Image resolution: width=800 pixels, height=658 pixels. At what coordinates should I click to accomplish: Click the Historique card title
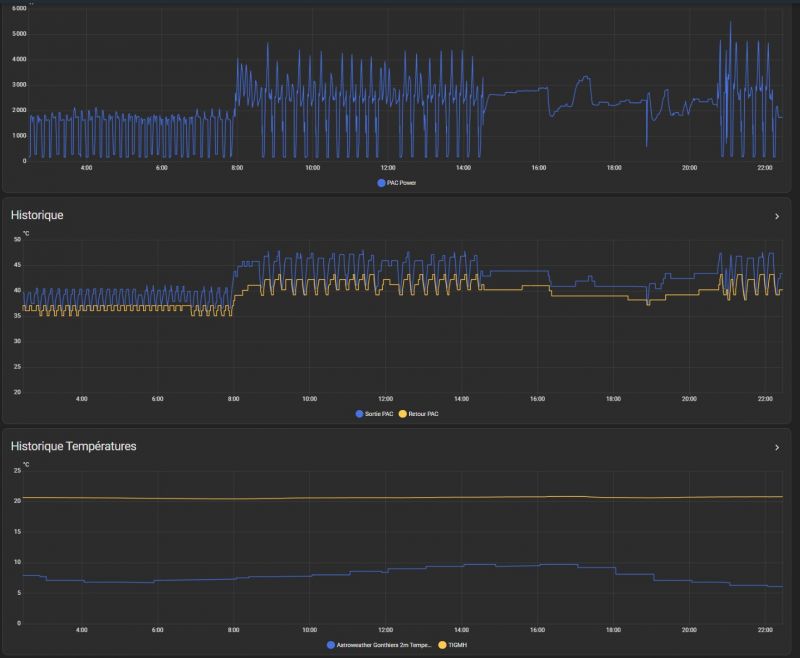[x=37, y=215]
